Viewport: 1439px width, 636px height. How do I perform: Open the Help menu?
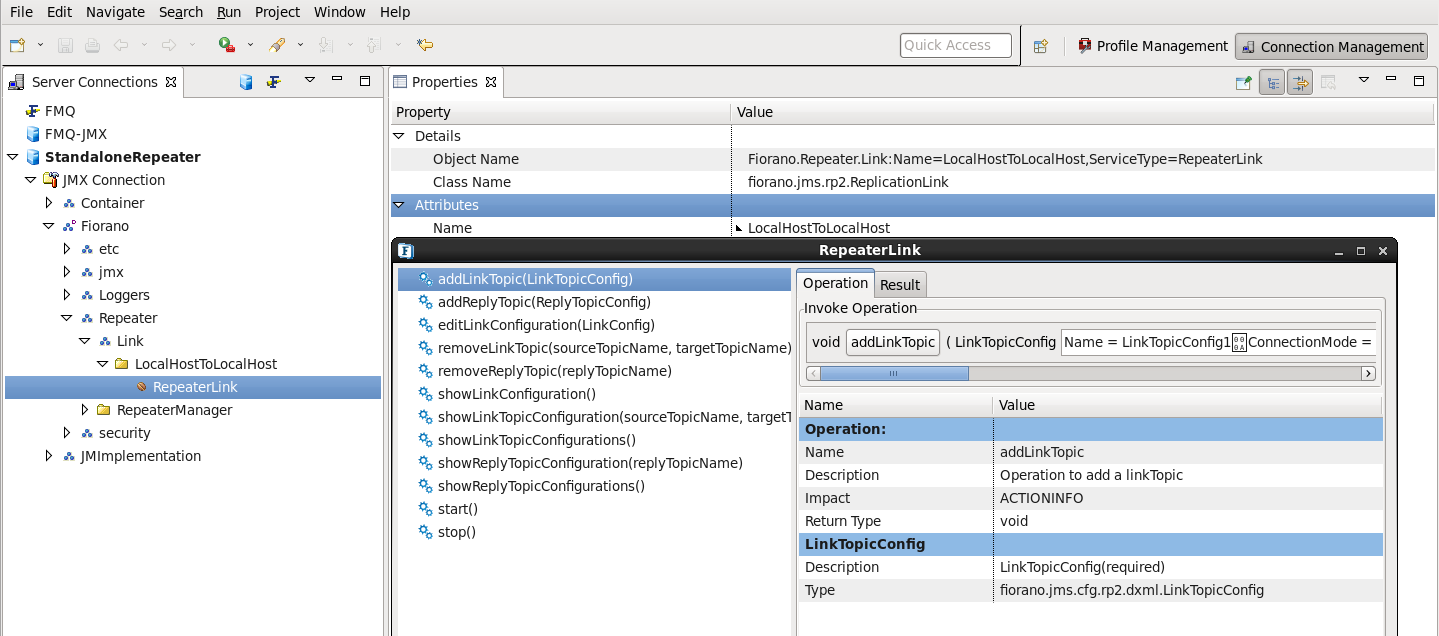click(x=395, y=12)
